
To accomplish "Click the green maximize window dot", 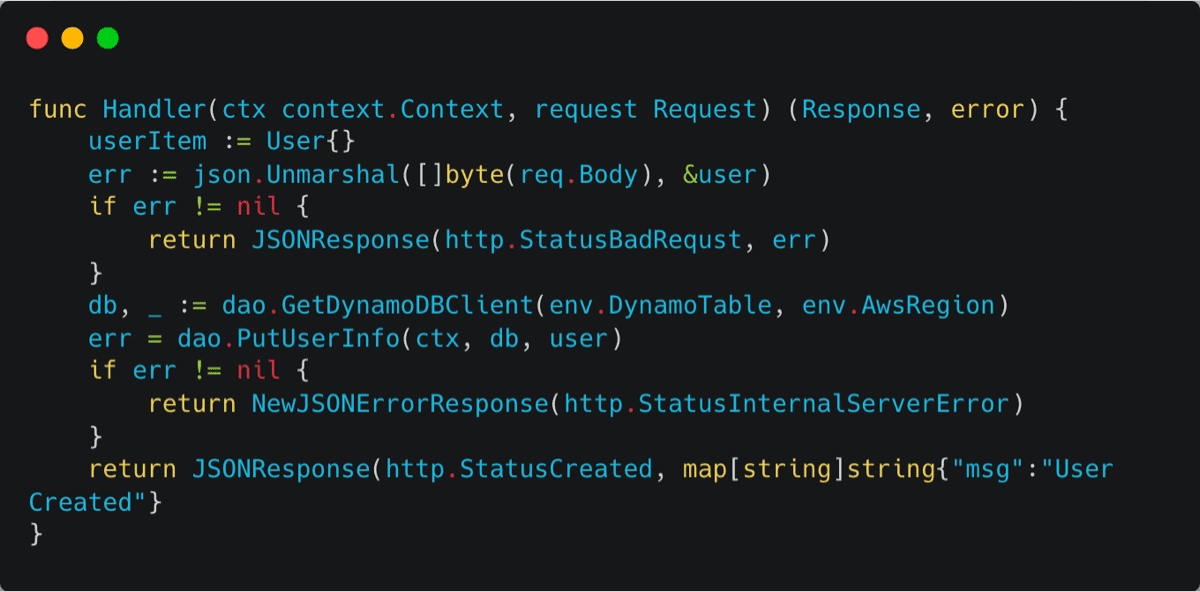I will coord(107,39).
